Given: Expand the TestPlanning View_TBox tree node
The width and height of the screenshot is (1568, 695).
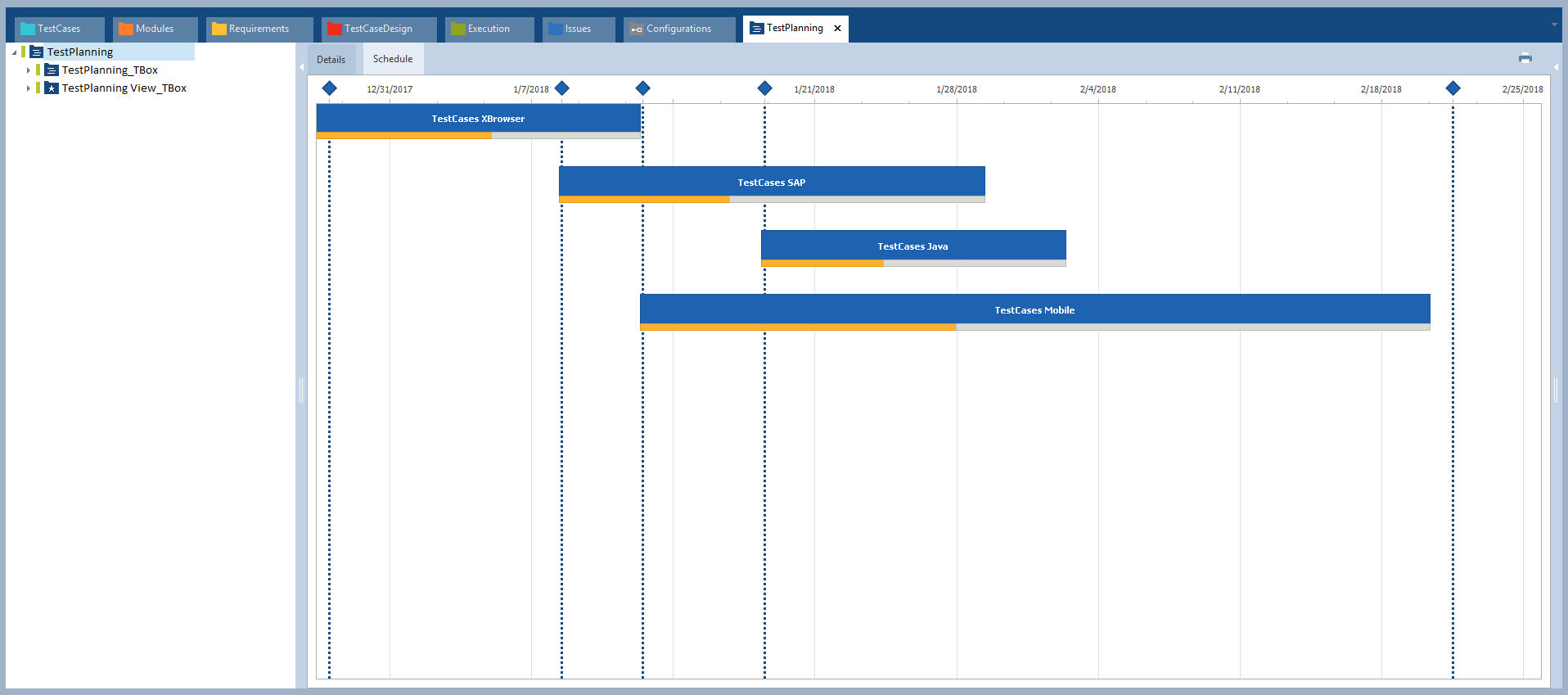Looking at the screenshot, I should tap(29, 88).
